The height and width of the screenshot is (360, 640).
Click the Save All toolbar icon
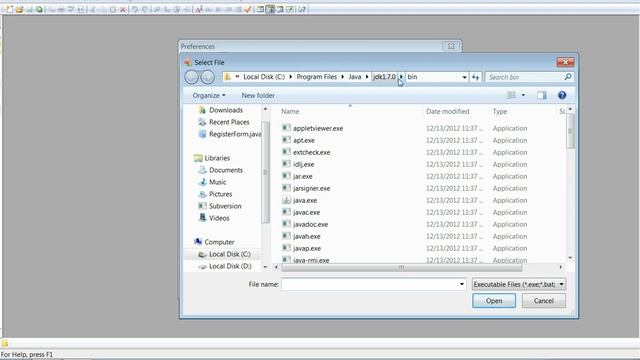point(39,9)
